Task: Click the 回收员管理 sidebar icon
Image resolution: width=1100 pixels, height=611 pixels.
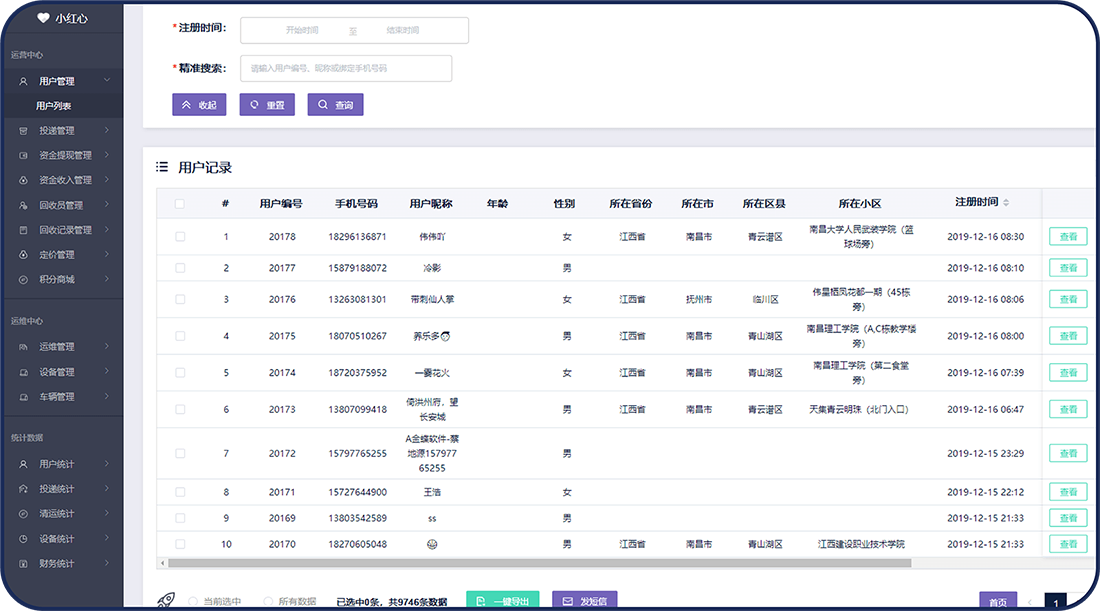Action: coord(23,206)
